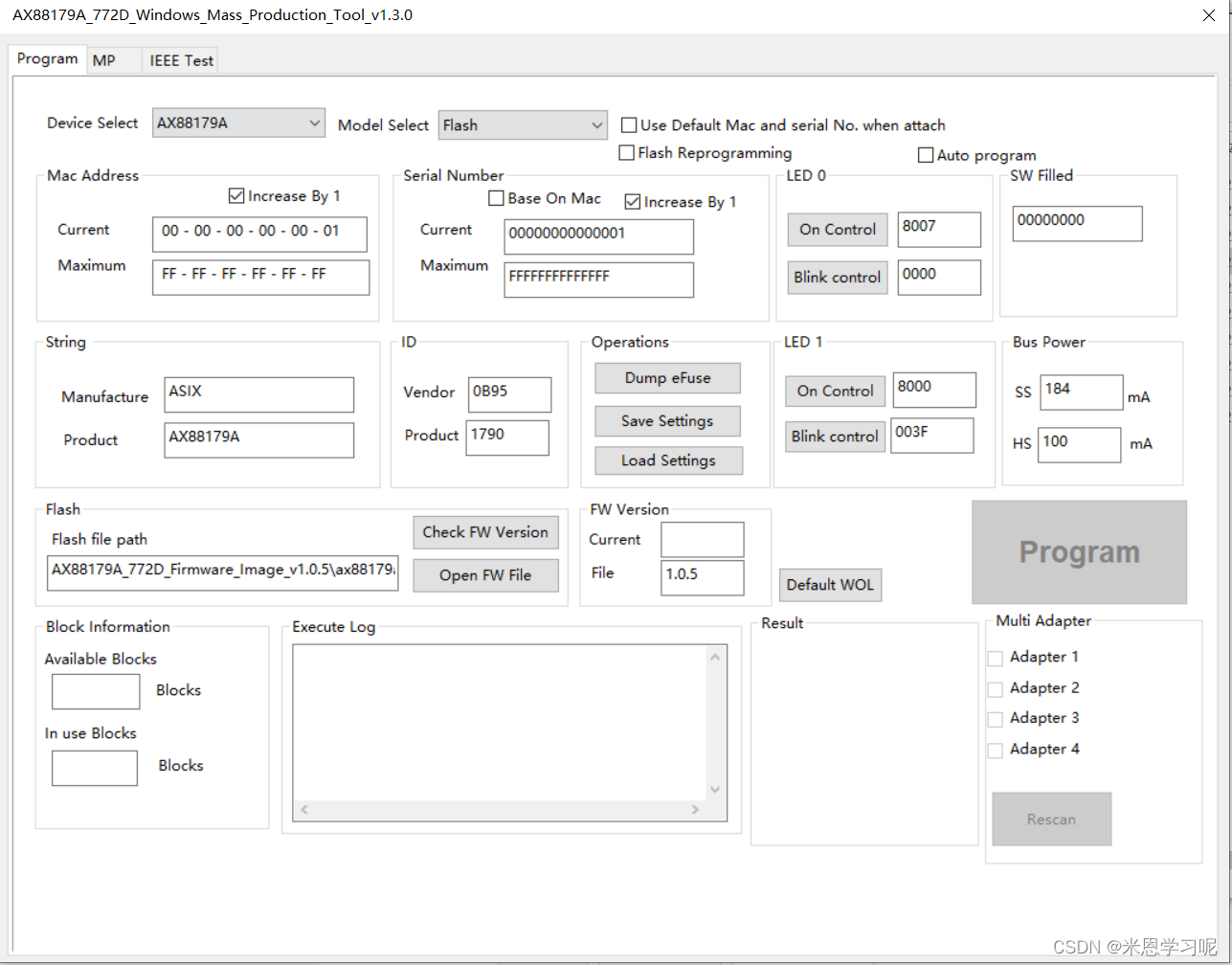
Task: Click the FW Version Current field
Action: click(x=703, y=540)
